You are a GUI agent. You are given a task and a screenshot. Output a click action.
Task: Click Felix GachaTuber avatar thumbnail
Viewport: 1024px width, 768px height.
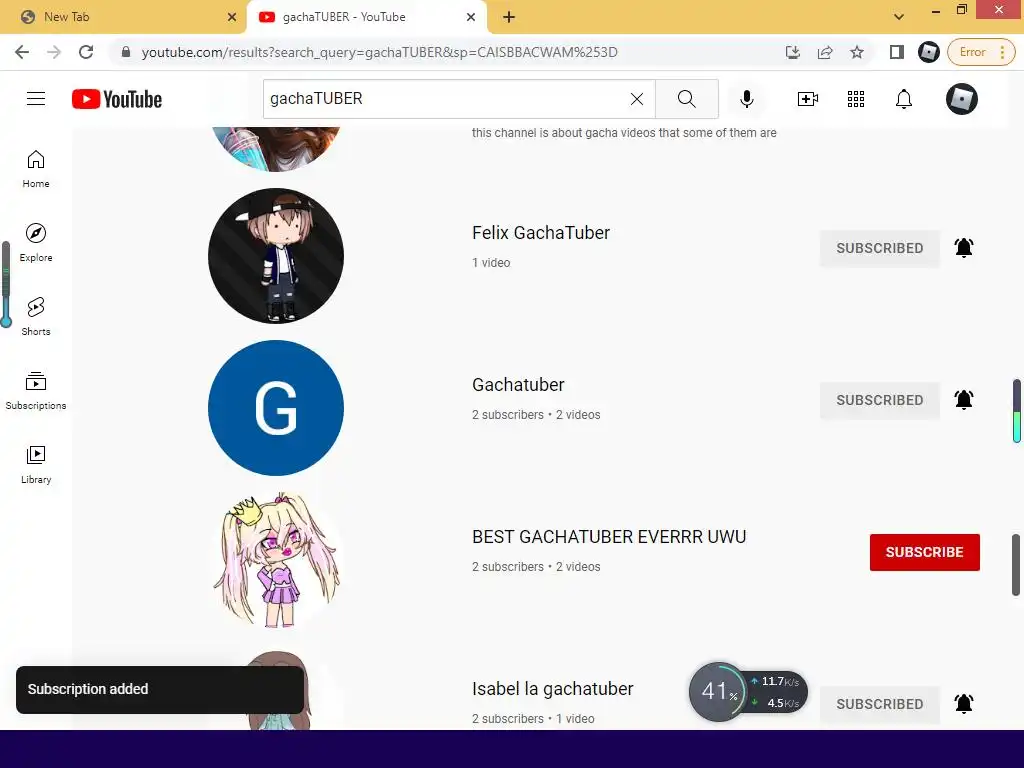tap(276, 256)
